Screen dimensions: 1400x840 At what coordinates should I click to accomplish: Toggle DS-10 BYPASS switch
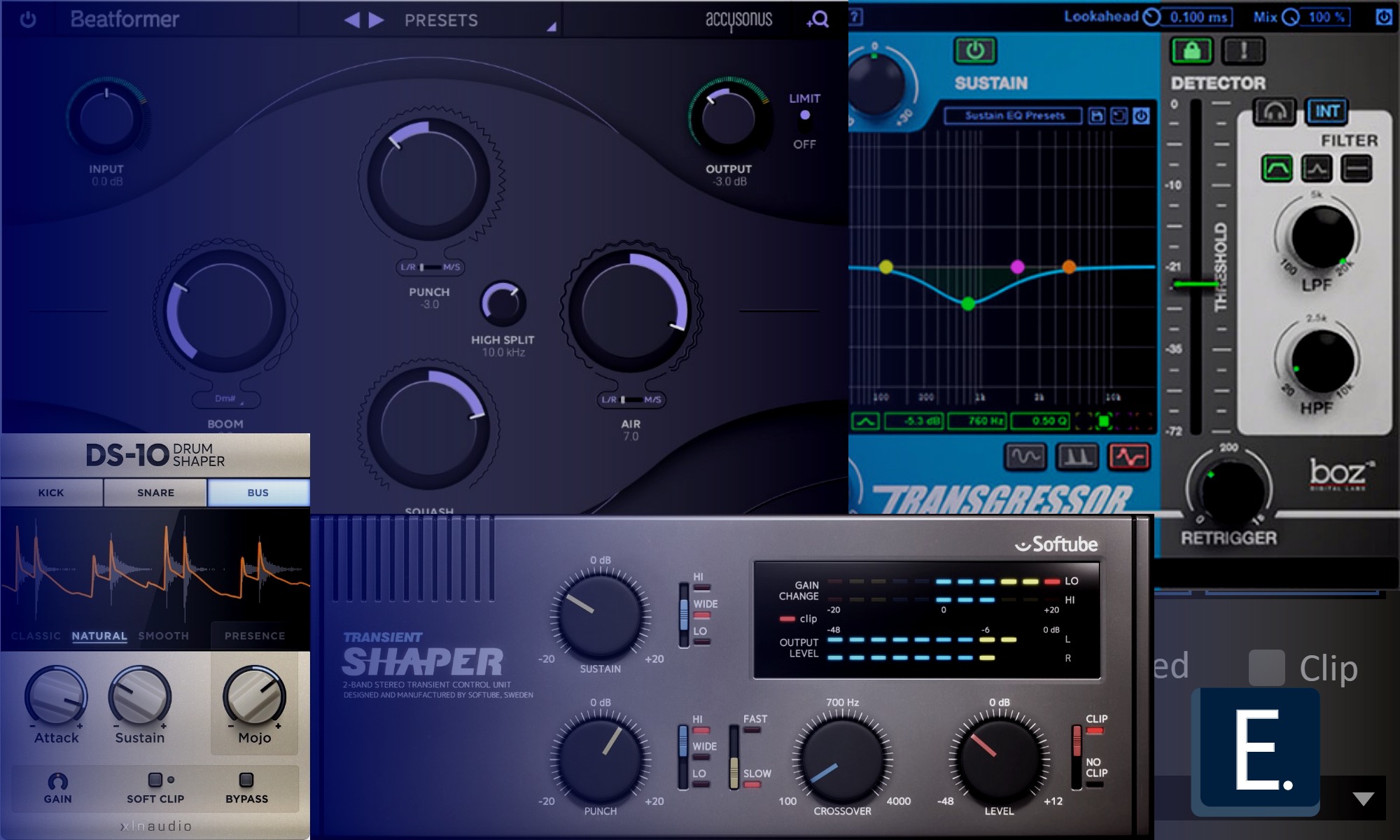(x=246, y=780)
